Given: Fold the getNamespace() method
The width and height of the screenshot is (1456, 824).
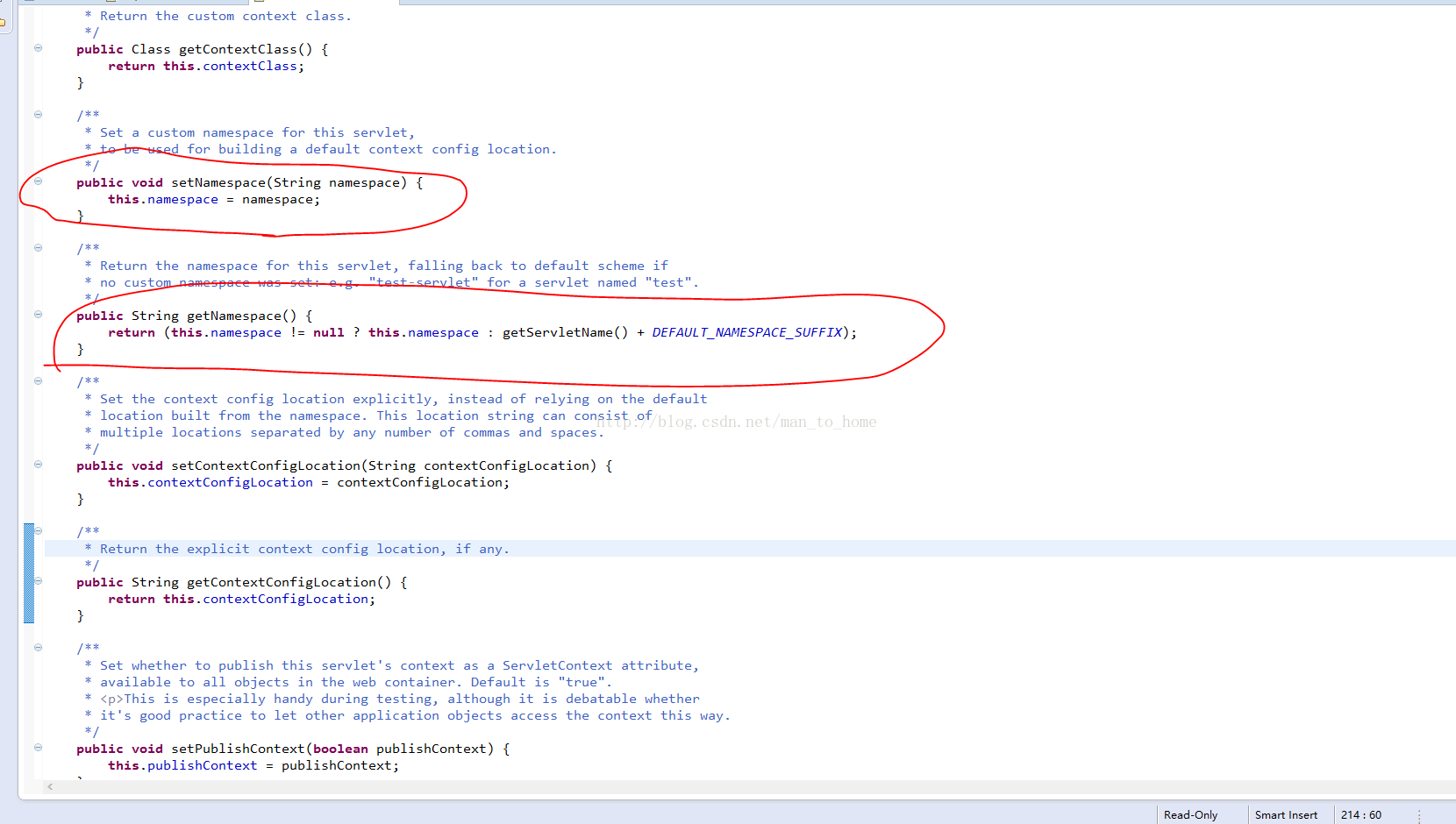Looking at the screenshot, I should coord(38,315).
